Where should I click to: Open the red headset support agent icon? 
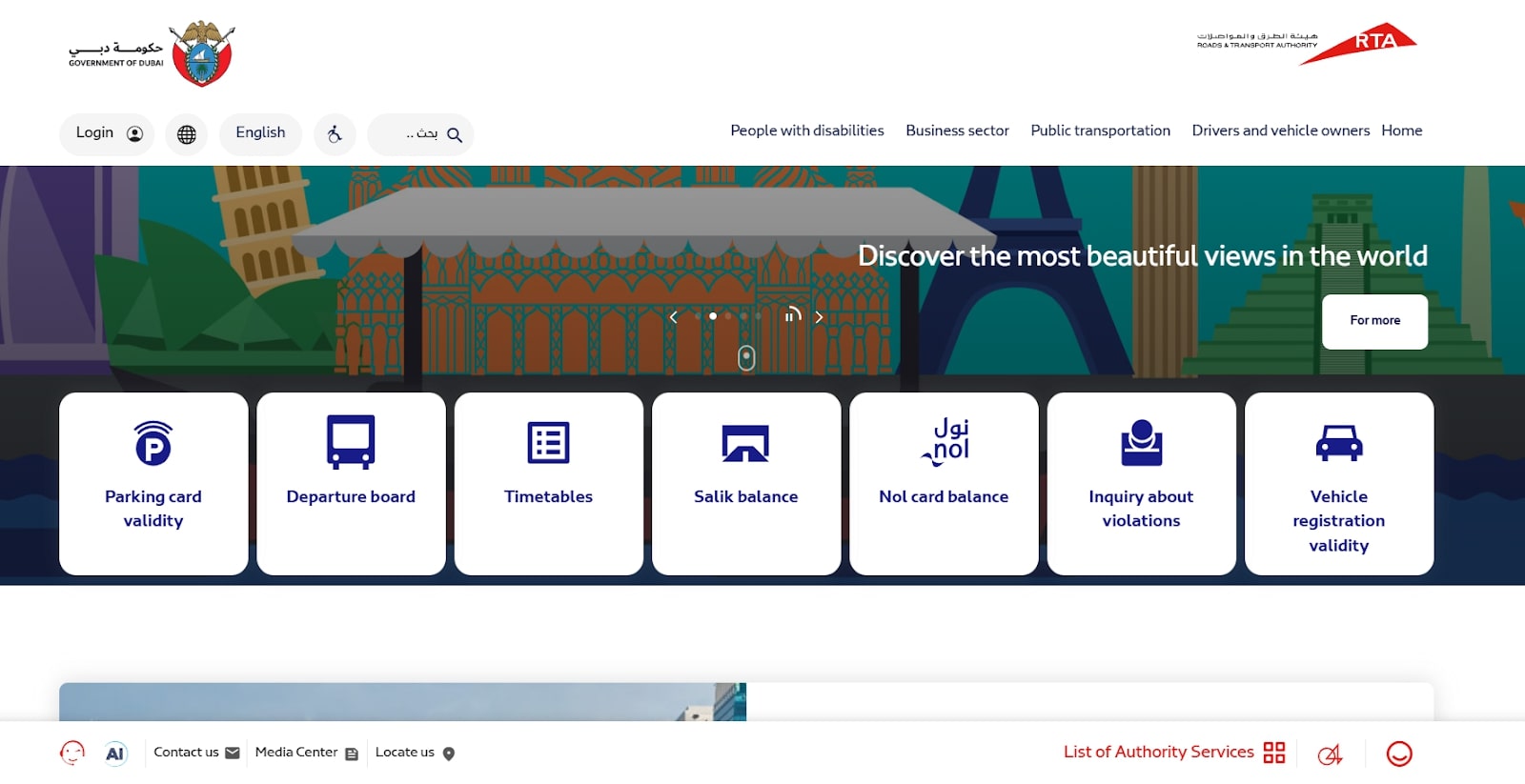(x=72, y=754)
